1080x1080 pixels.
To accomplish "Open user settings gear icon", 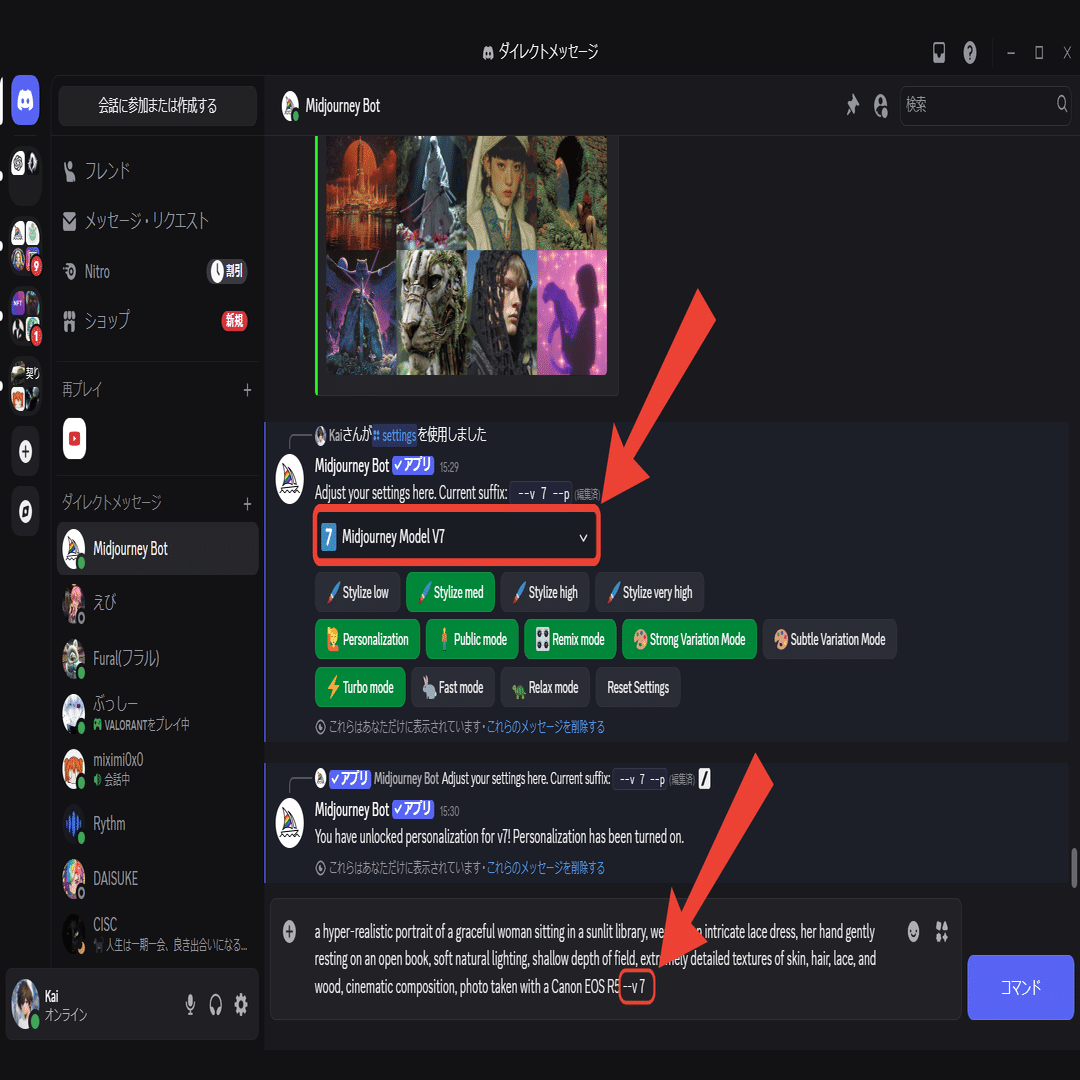I will tap(241, 1005).
